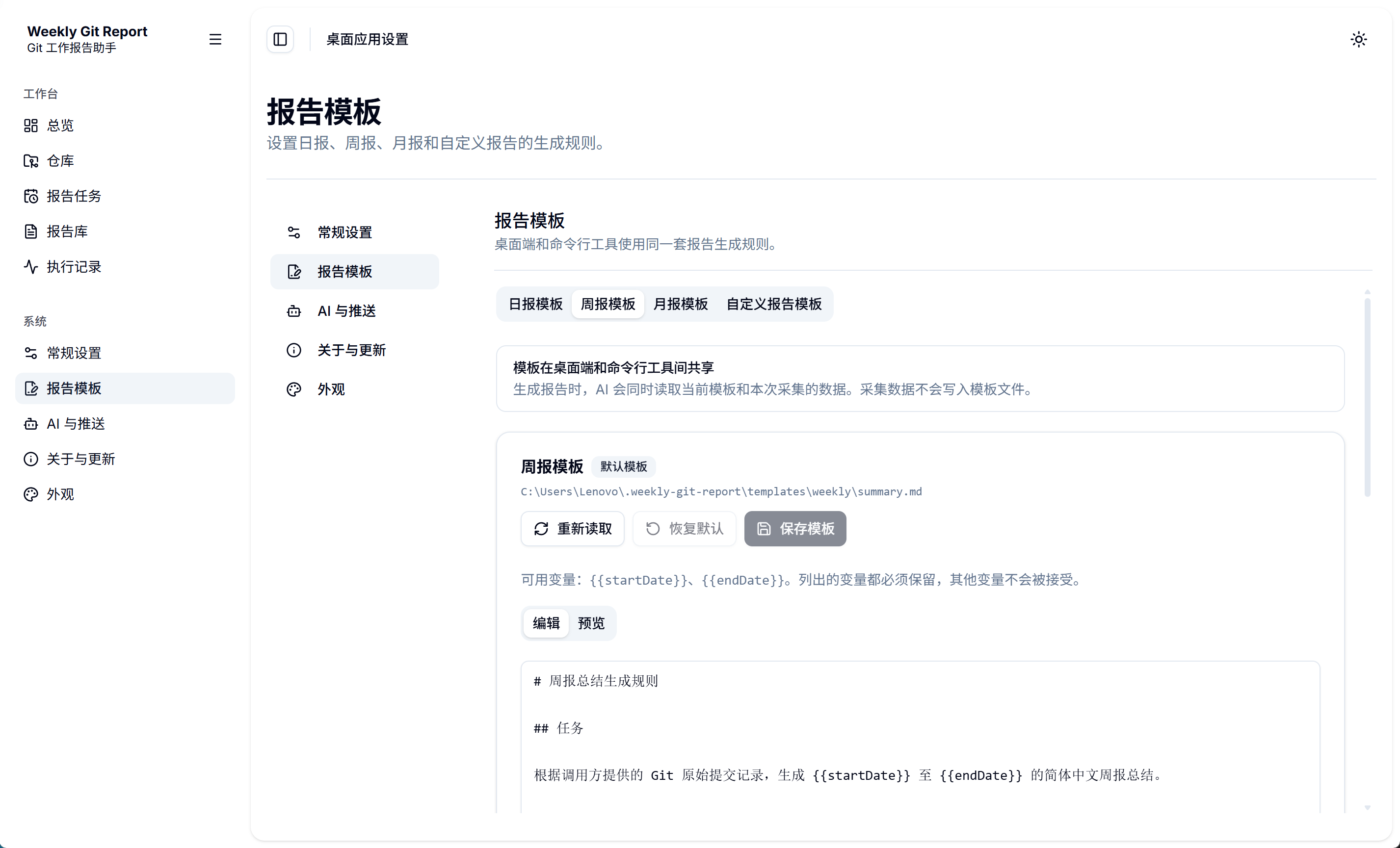
Task: Click the content area vertical scrollbar thumb
Action: (1367, 398)
